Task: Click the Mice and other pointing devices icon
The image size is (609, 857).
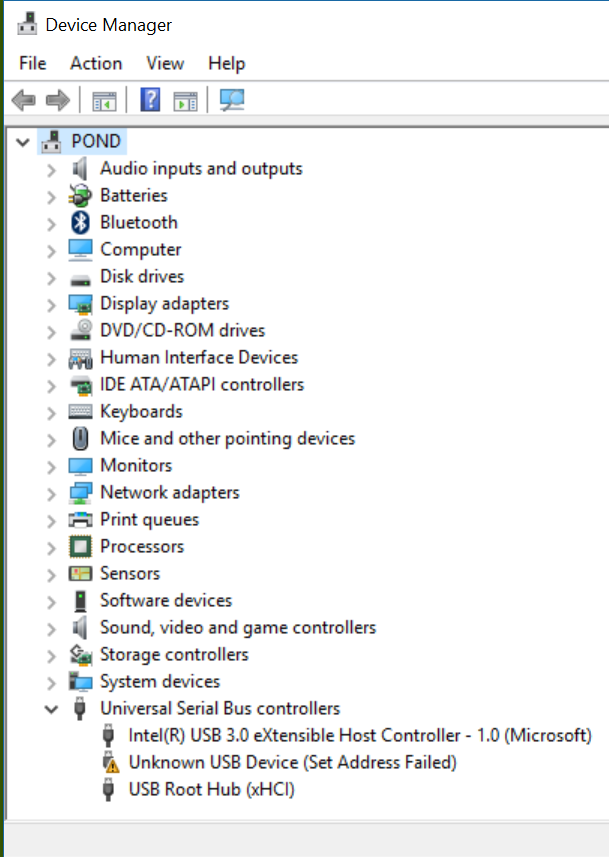Action: pos(80,438)
